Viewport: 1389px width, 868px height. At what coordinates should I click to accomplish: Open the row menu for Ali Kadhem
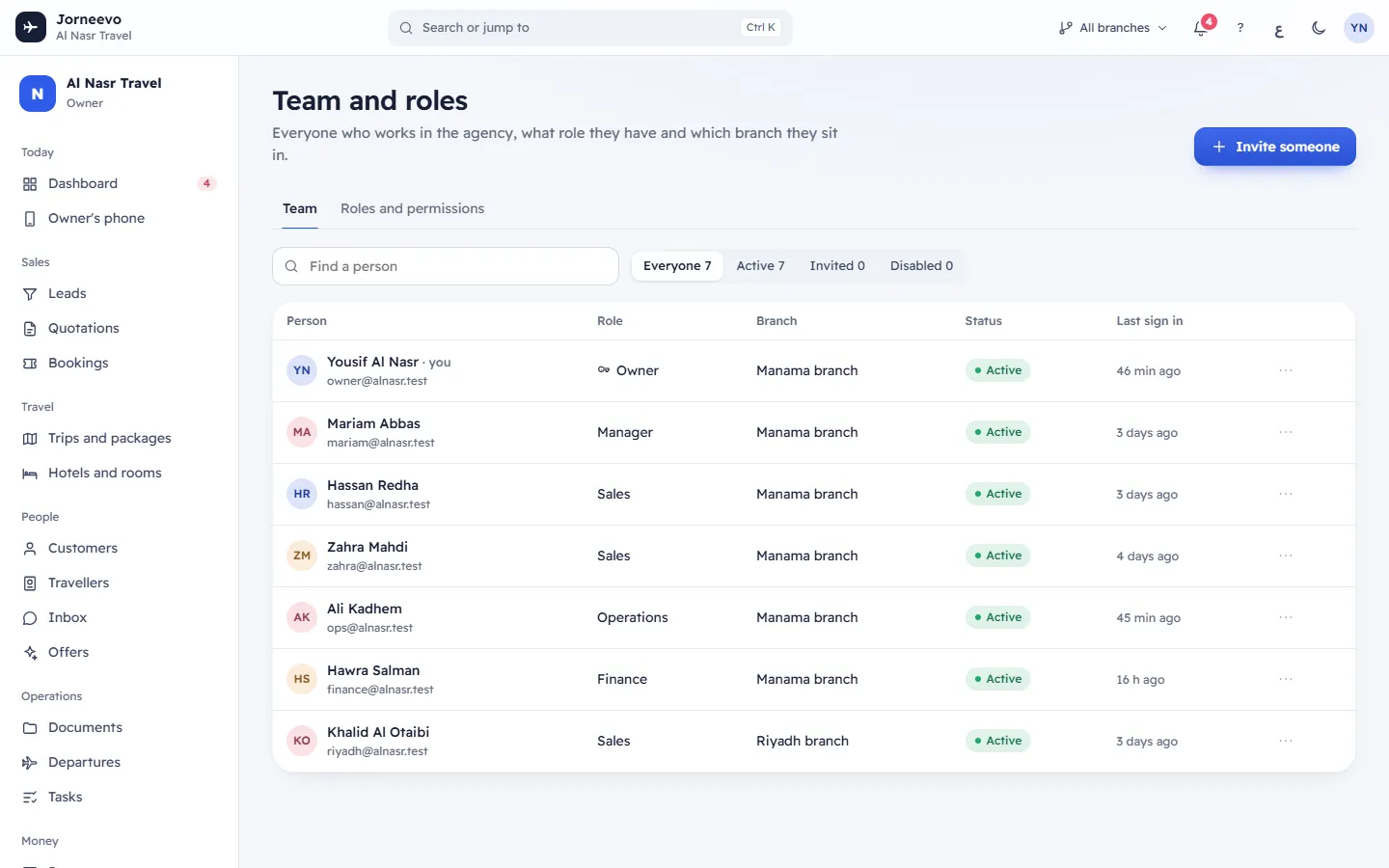pos(1286,617)
